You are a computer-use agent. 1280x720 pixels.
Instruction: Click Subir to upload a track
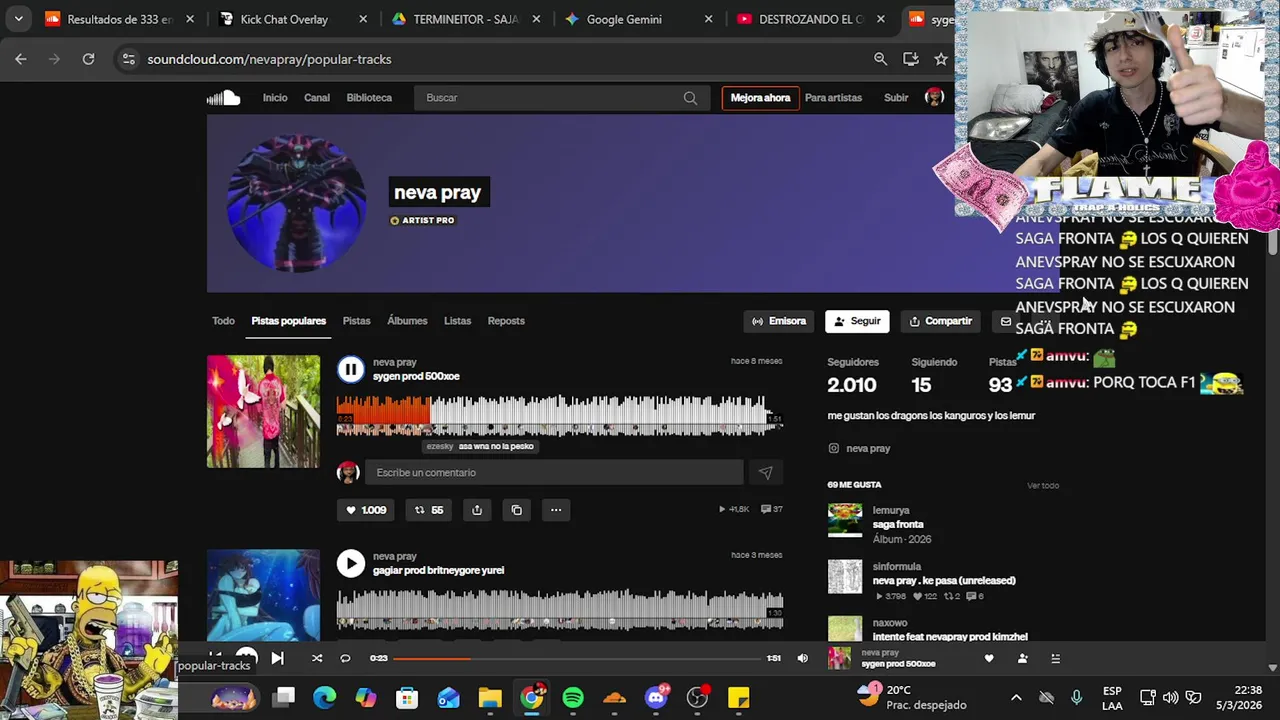click(x=896, y=98)
